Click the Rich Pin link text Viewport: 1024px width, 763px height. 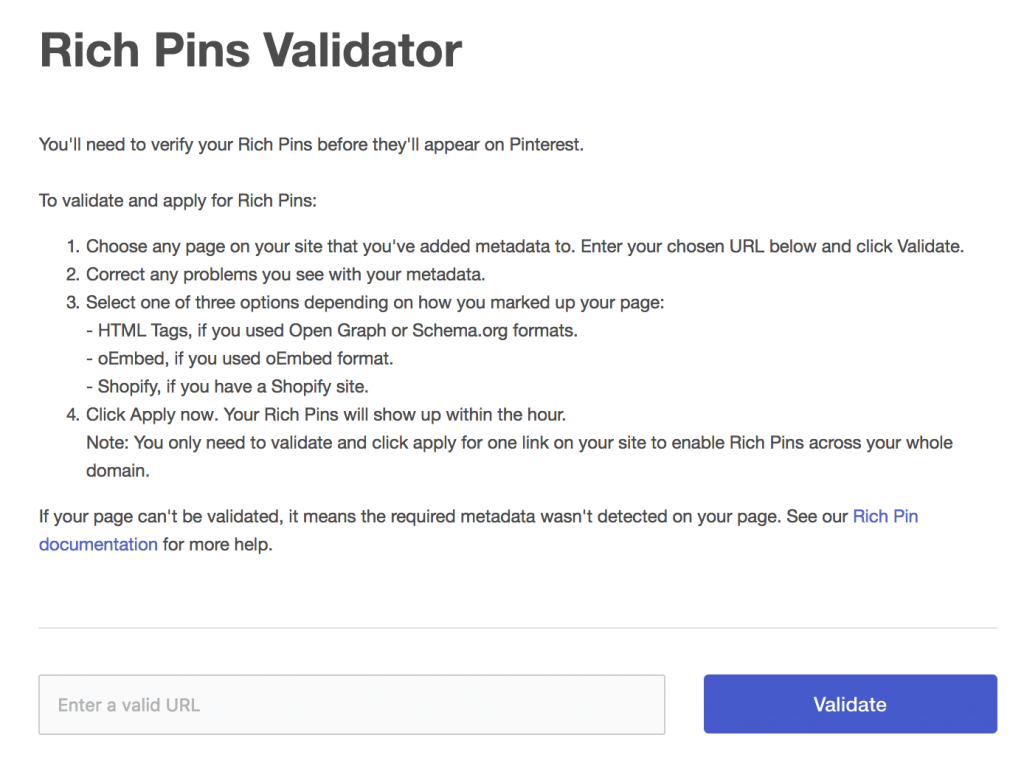pos(884,516)
